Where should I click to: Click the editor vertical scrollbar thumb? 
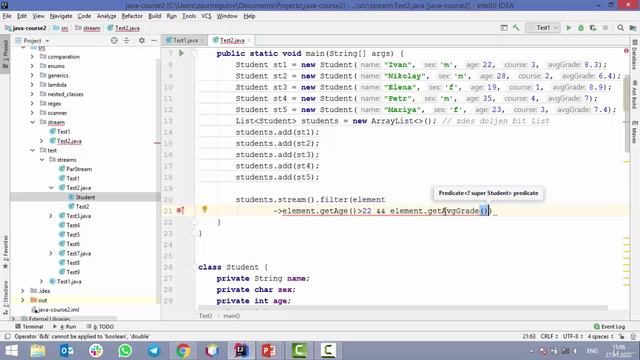[x=627, y=114]
